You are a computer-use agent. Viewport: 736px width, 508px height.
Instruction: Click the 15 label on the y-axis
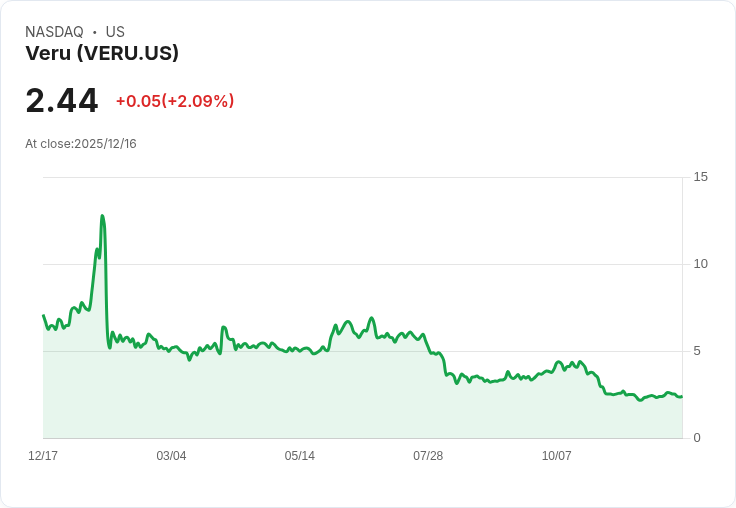700,177
